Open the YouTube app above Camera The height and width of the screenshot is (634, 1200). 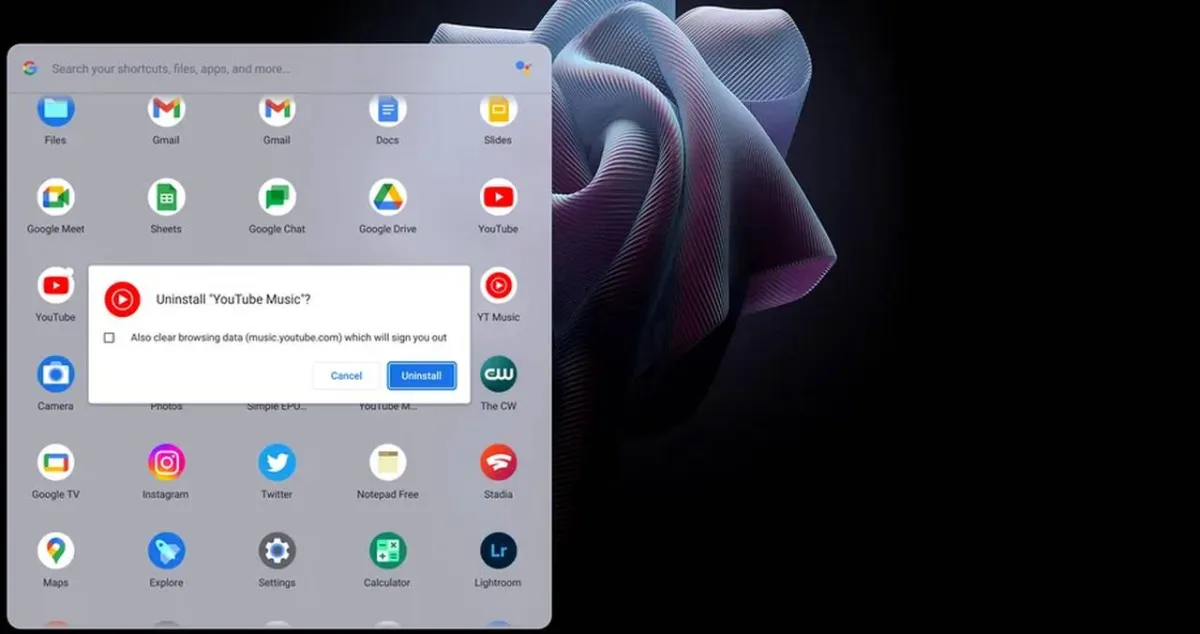(55, 286)
